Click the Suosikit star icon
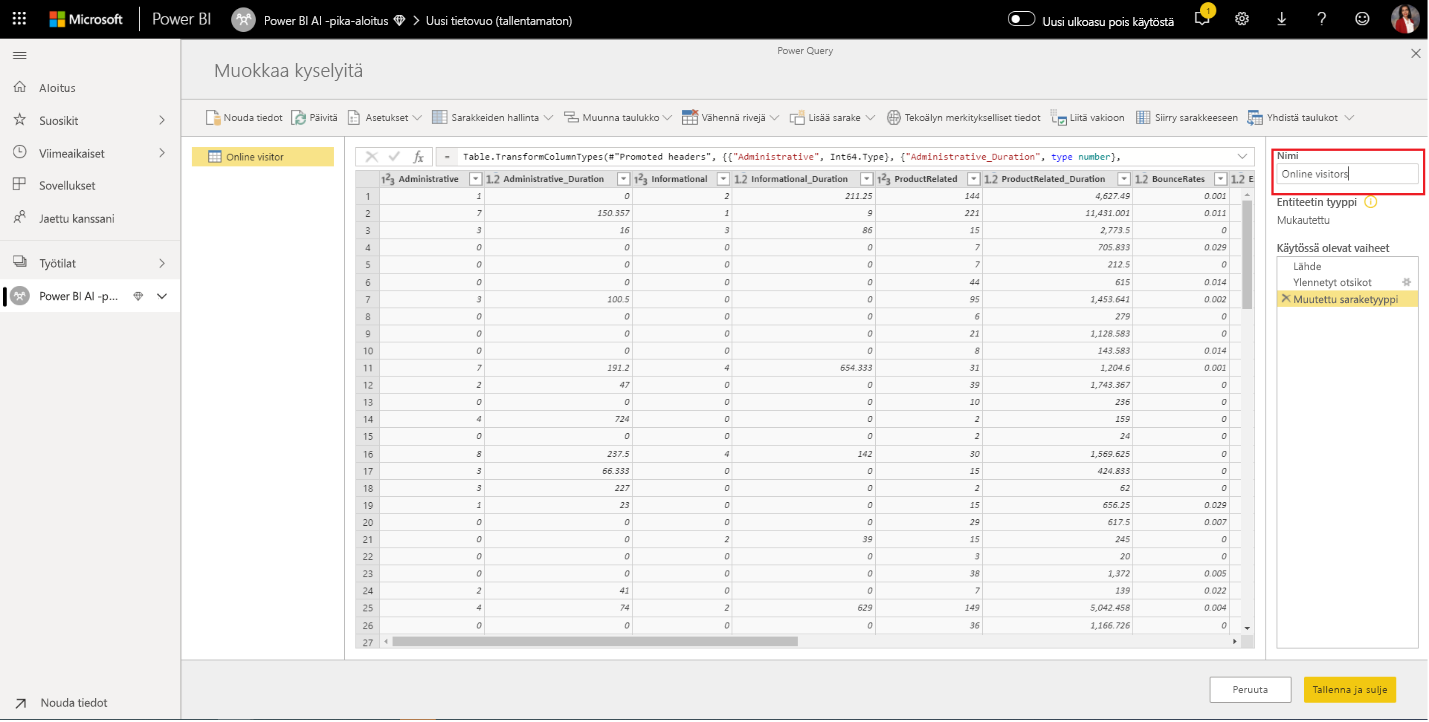The height and width of the screenshot is (722, 1429). (x=19, y=120)
